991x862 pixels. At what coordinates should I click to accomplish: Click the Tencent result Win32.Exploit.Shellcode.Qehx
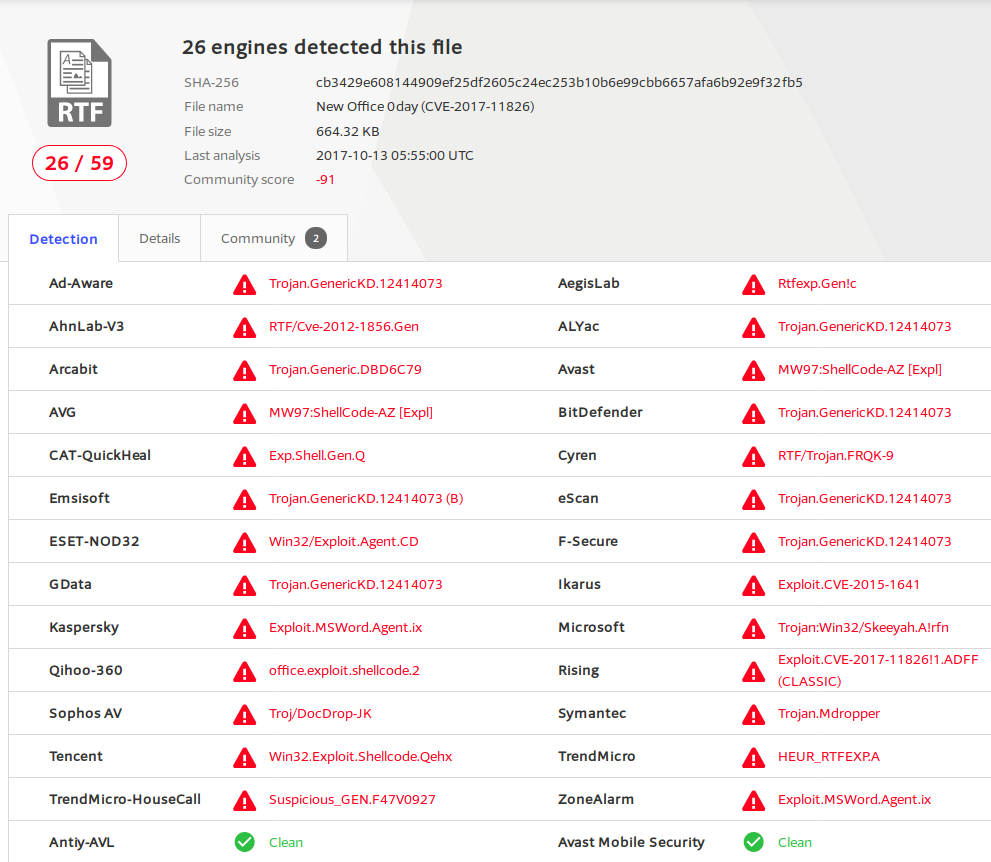pyautogui.click(x=360, y=756)
